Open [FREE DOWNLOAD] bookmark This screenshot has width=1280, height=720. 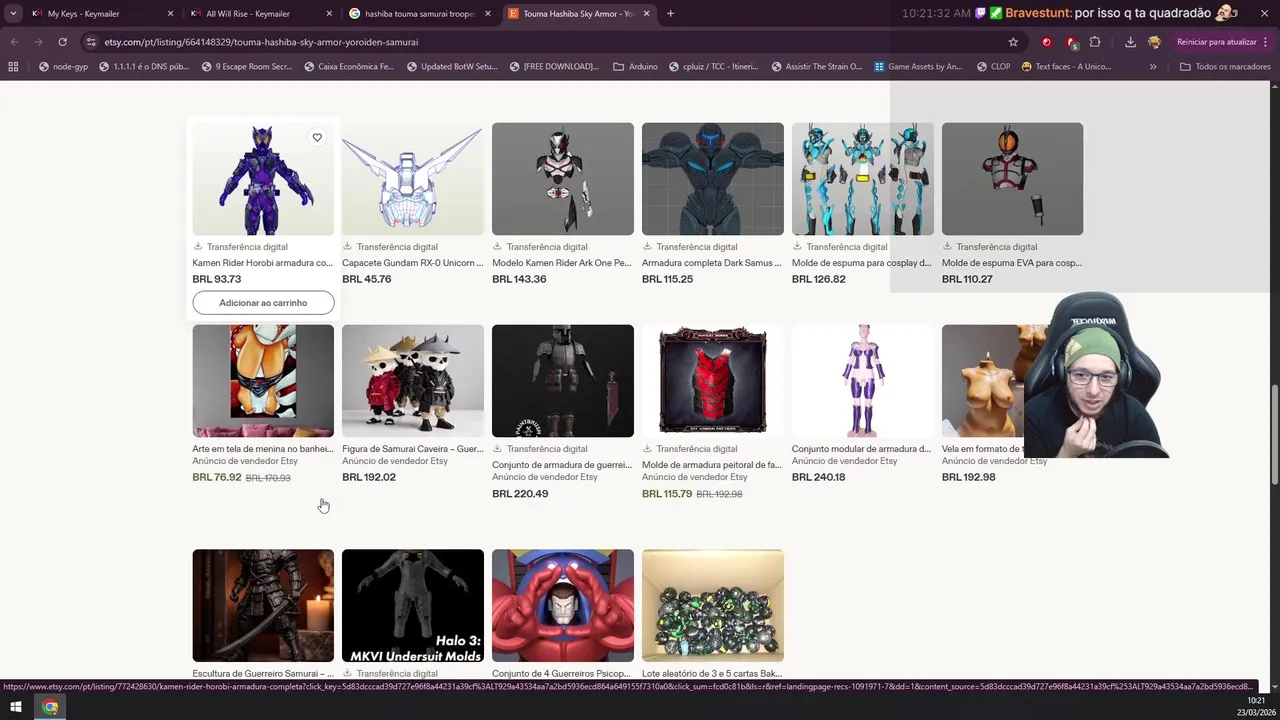[553, 66]
